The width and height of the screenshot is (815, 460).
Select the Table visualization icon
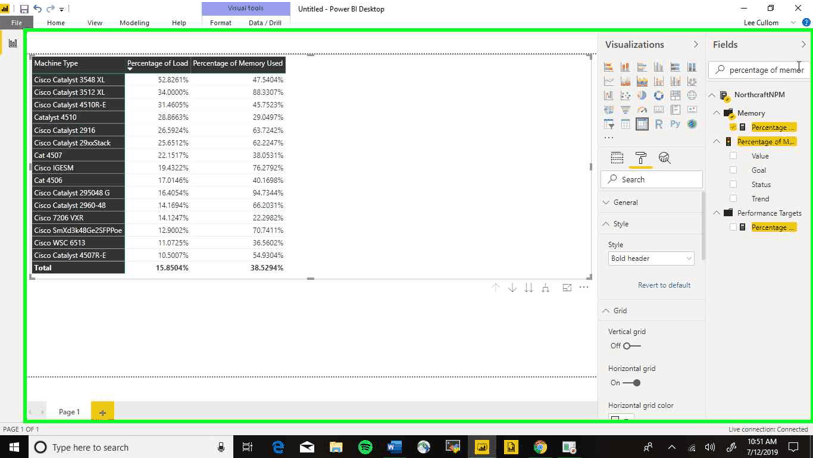click(625, 124)
